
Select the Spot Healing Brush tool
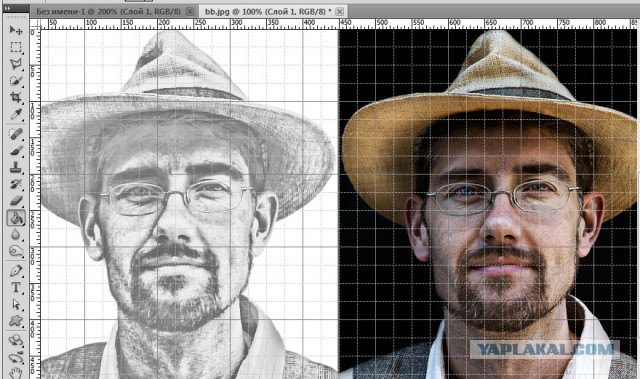pos(16,134)
